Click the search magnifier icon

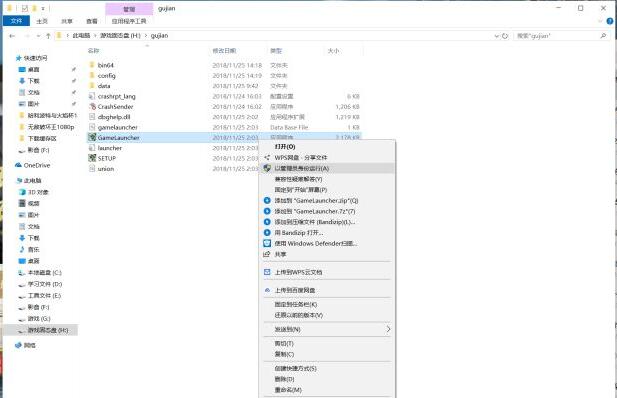[603, 36]
